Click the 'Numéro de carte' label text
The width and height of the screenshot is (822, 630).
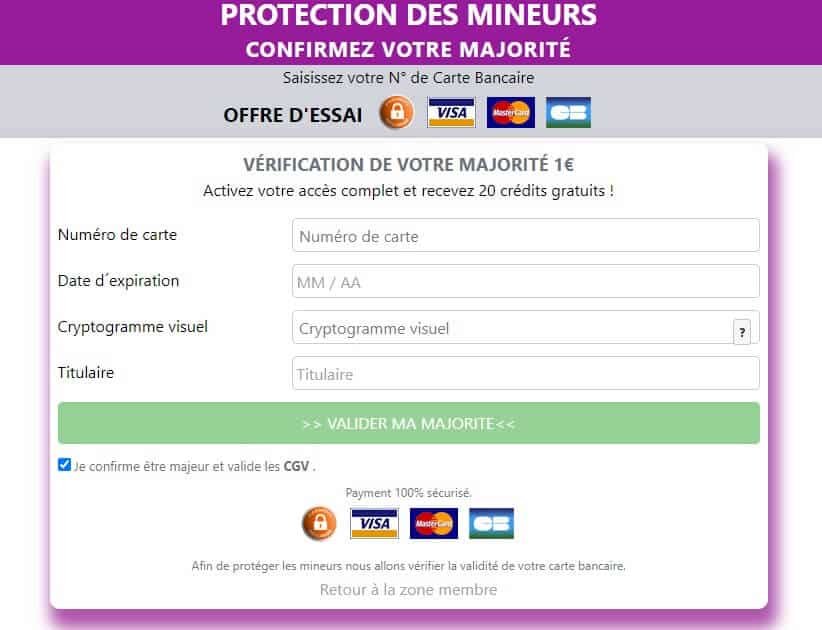(x=117, y=235)
